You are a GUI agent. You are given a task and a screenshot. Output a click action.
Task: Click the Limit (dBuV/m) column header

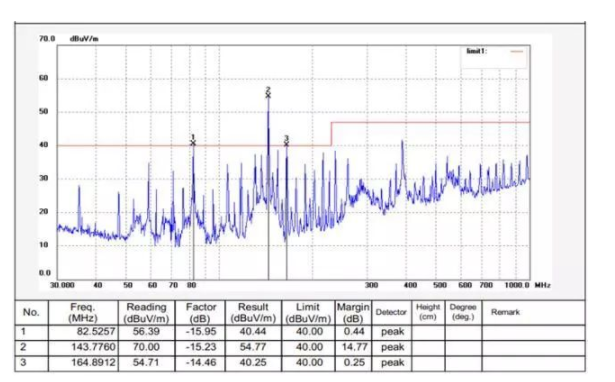[x=308, y=313]
